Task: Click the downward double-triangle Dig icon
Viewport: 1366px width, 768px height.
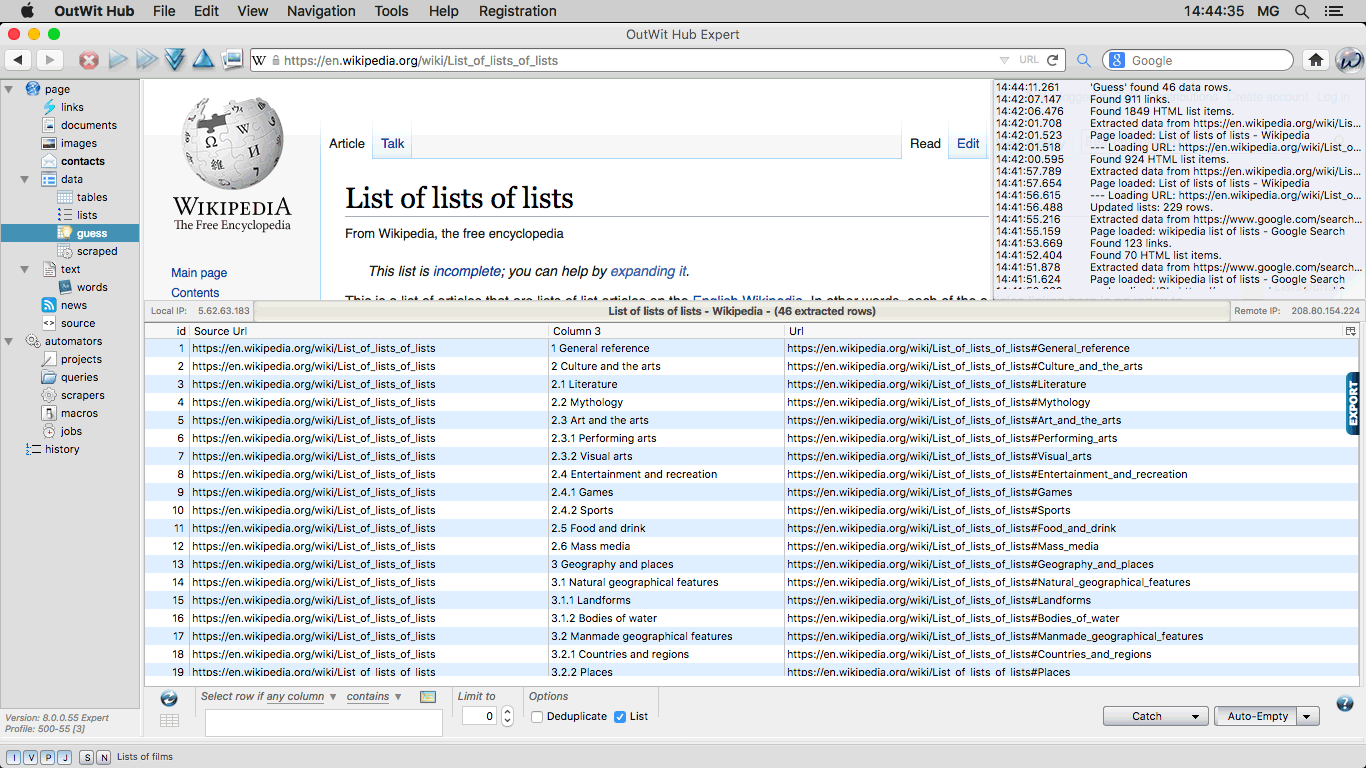Action: point(175,60)
